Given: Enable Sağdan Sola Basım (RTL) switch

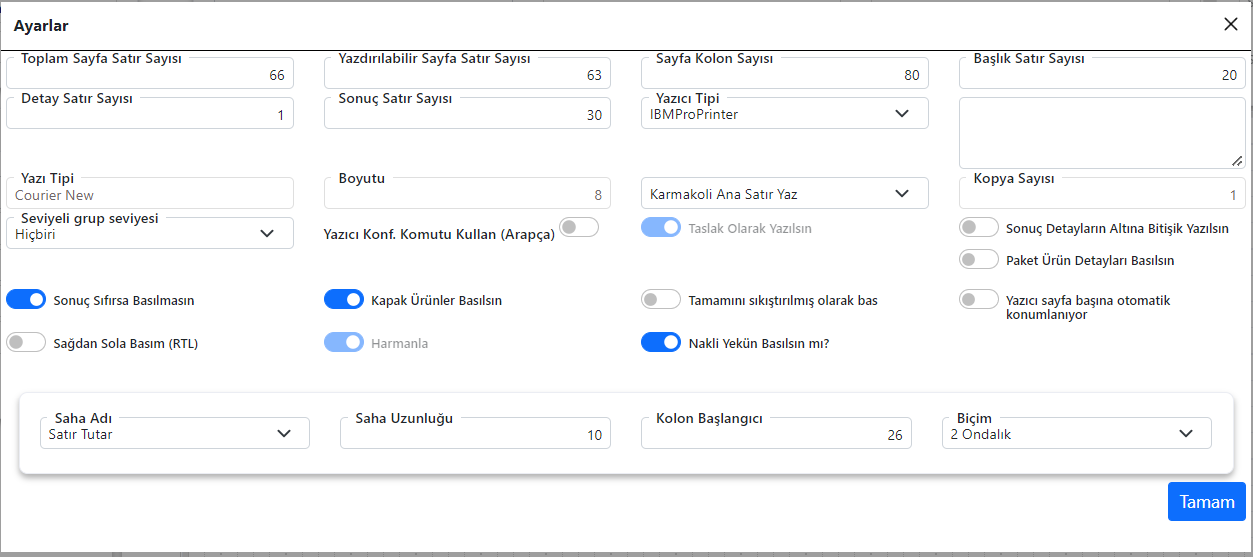Looking at the screenshot, I should pos(26,342).
